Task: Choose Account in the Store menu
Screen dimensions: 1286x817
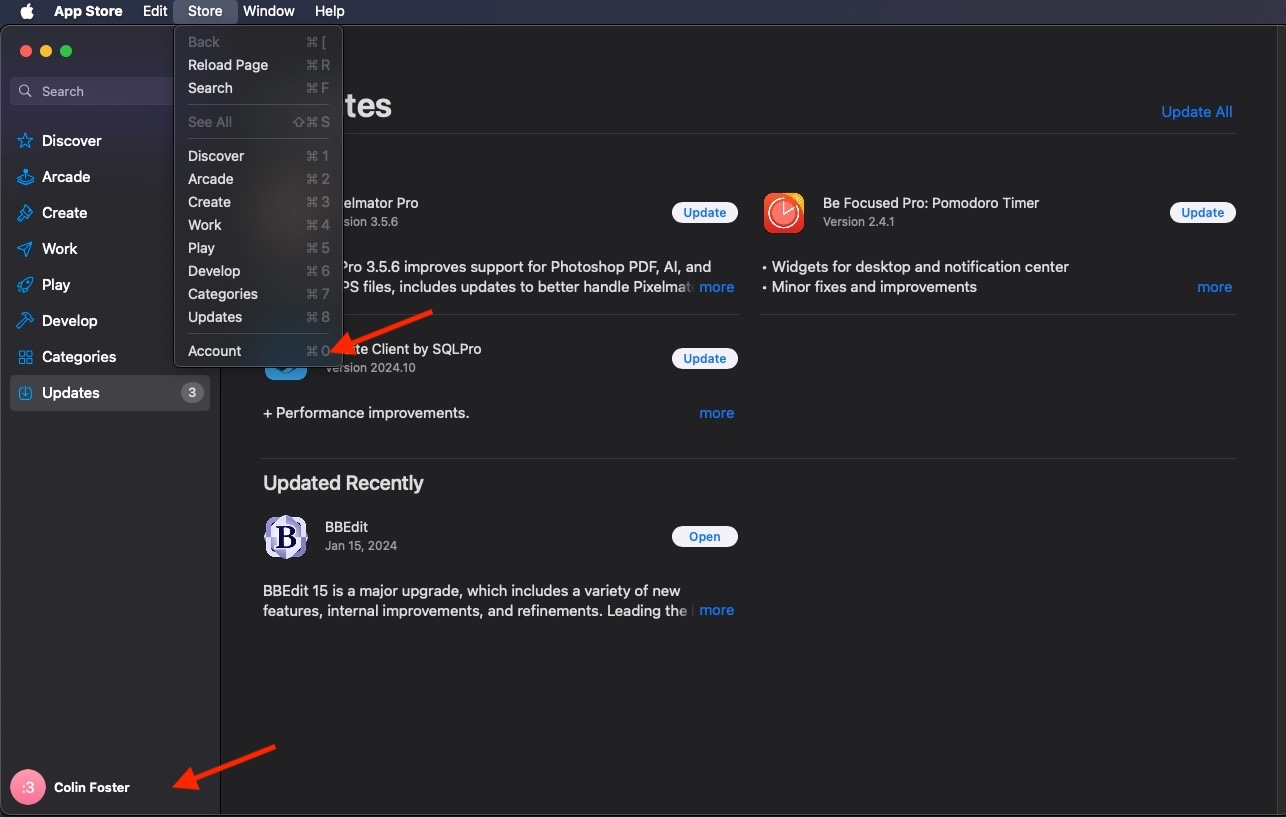Action: click(259, 351)
